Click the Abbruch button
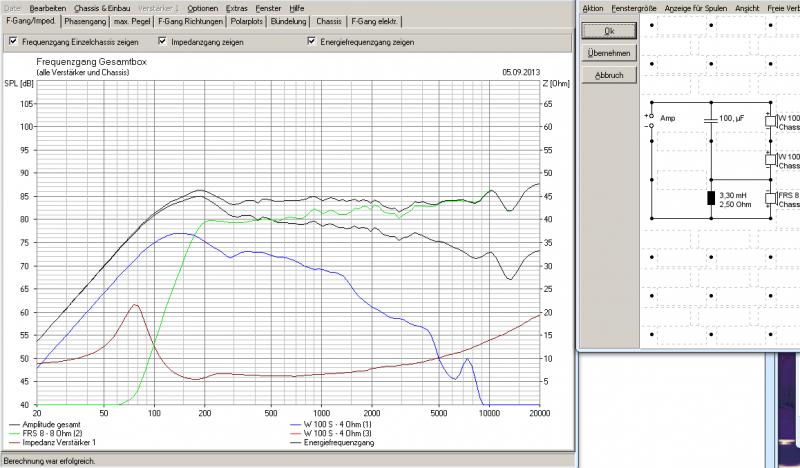800x468 pixels. [x=609, y=75]
